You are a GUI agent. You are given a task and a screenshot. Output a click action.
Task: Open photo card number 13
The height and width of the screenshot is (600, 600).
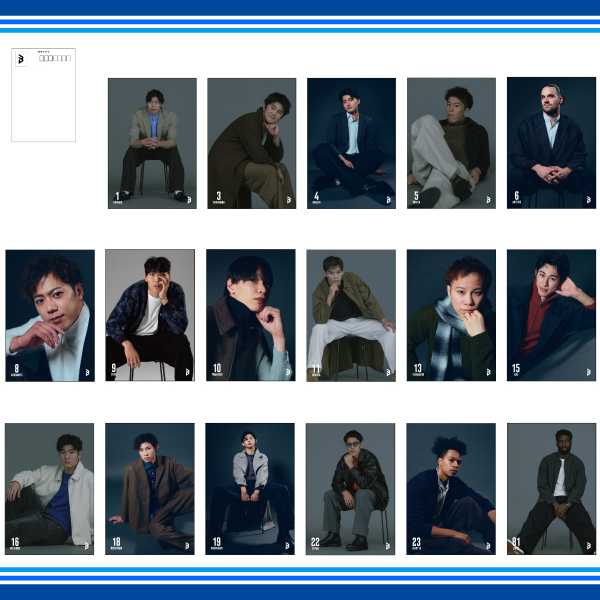pyautogui.click(x=451, y=315)
